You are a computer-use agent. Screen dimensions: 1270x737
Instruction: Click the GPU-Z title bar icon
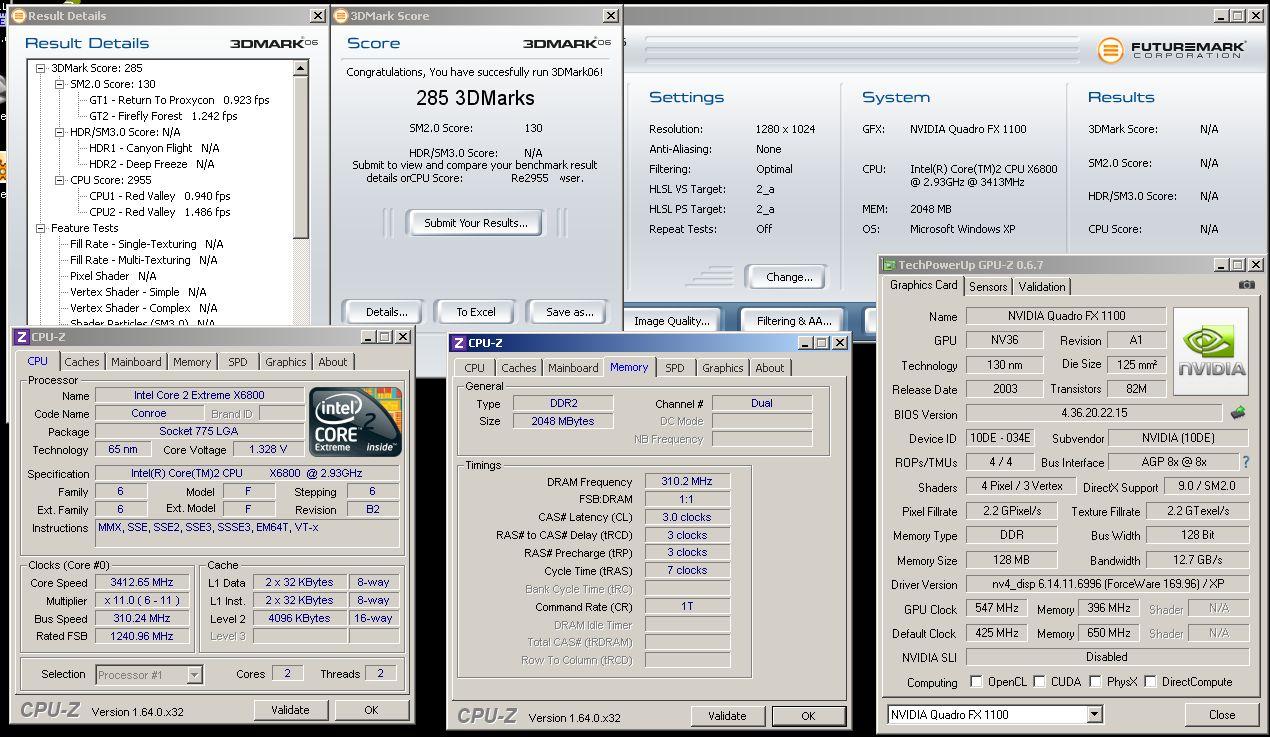(x=889, y=265)
